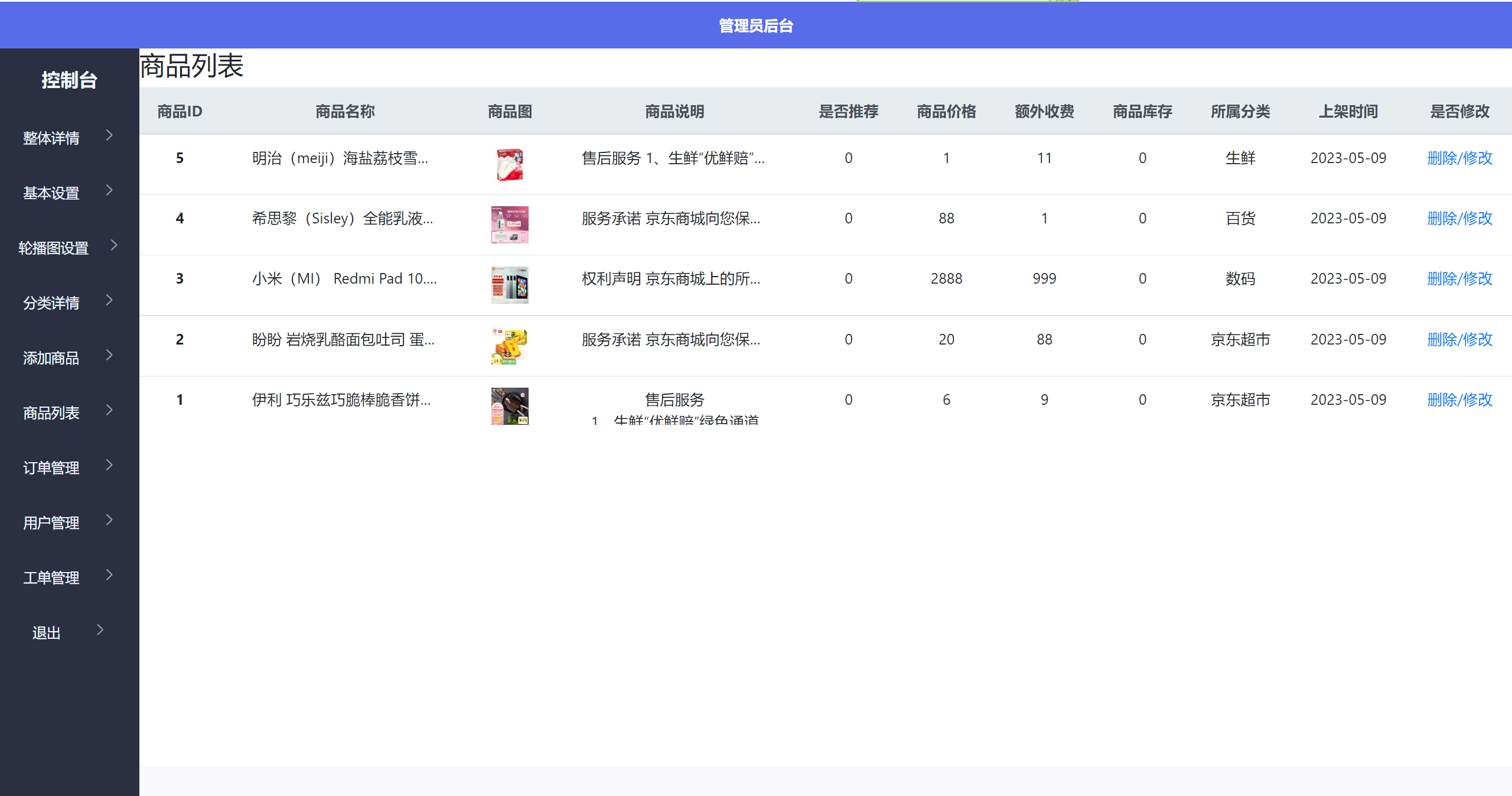Click the 商品价格 column header
1512x796 pixels.
tap(946, 112)
